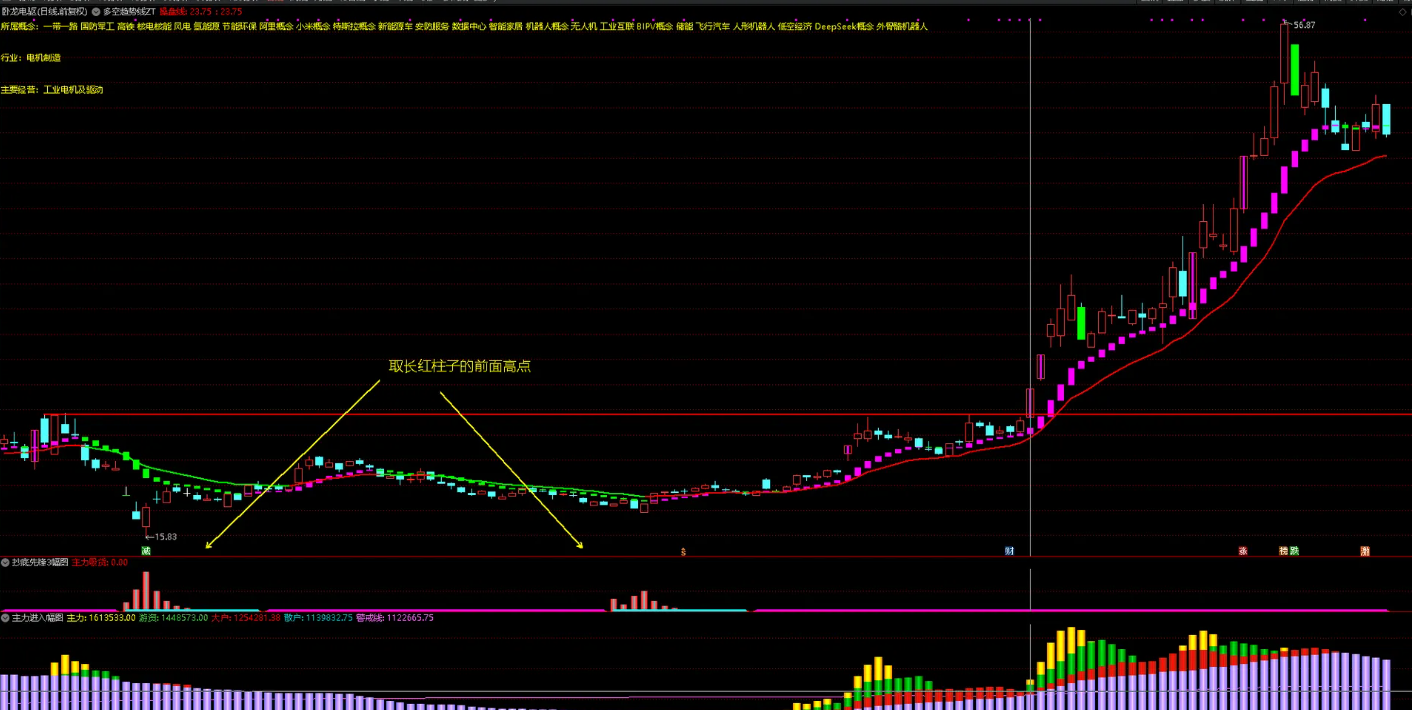
Task: Open the 多空趋势线ZT indicator menu circle icon
Action: coord(96,12)
